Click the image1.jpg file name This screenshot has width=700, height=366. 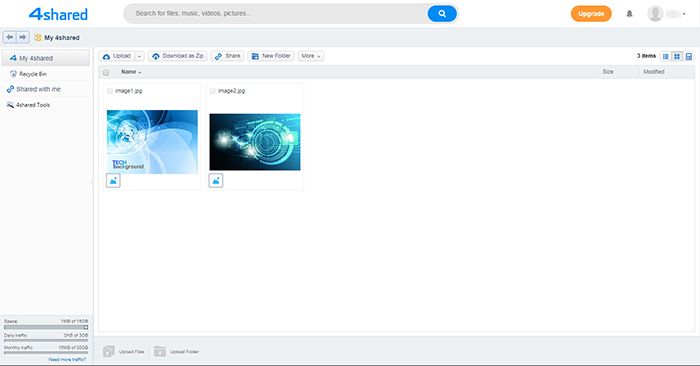pos(129,91)
